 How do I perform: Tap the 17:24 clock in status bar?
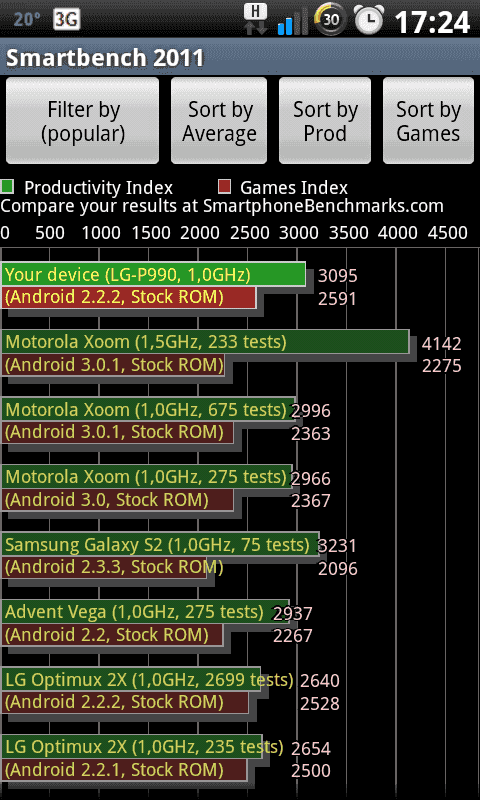click(432, 22)
